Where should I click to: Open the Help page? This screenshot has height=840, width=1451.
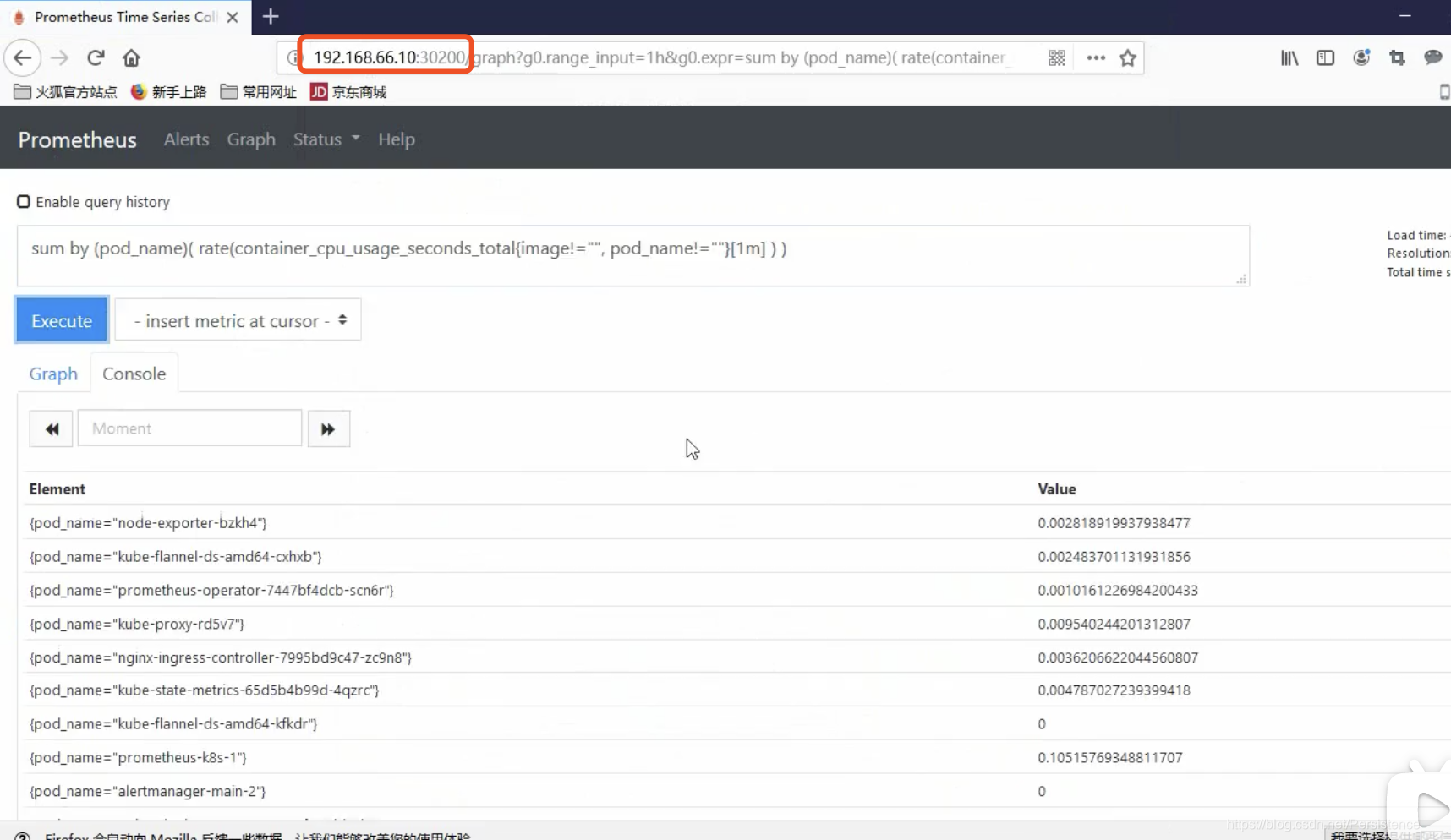pos(397,139)
